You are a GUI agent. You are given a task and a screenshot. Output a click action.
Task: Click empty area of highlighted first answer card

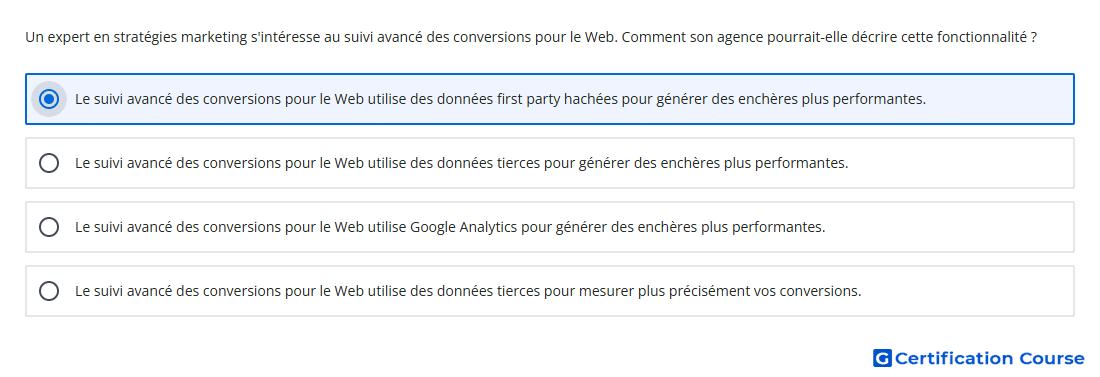click(1000, 99)
